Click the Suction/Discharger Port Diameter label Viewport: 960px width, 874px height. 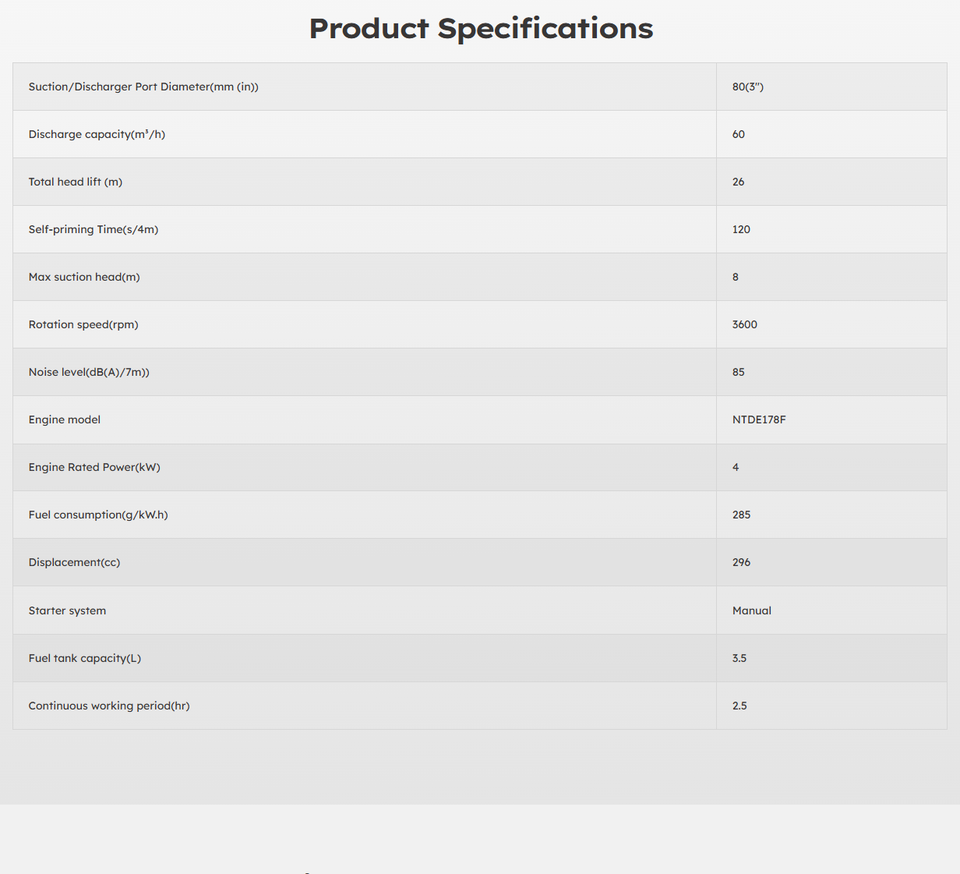143,87
